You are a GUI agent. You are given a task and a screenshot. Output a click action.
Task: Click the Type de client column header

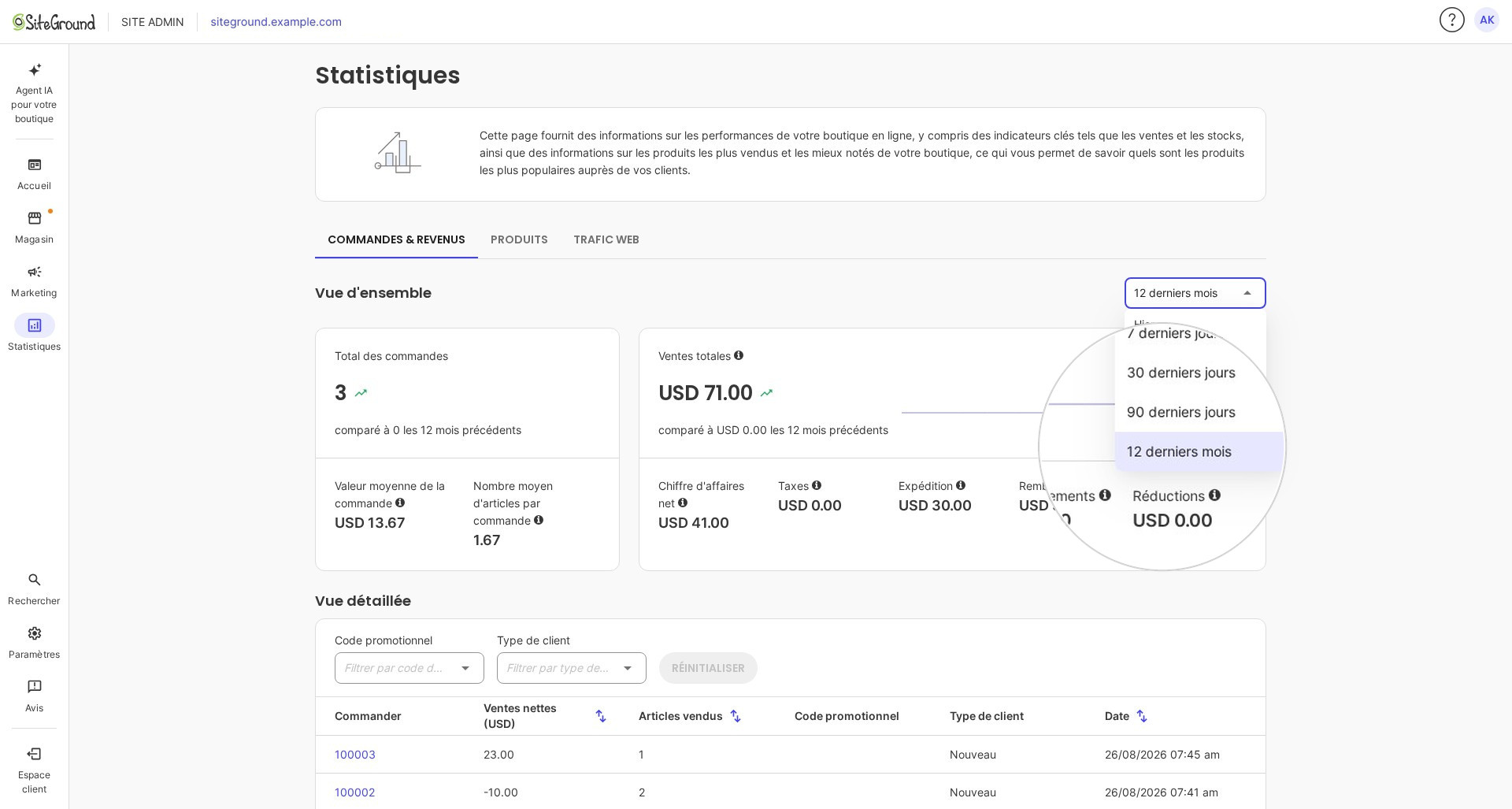pyautogui.click(x=987, y=716)
